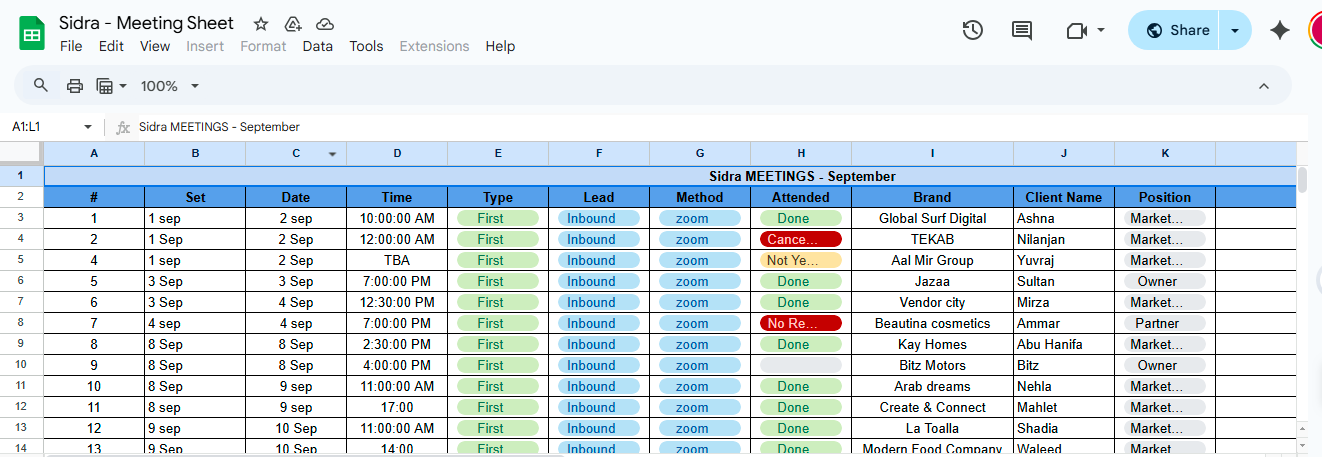
Task: Click the move to folder icon
Action: point(293,24)
